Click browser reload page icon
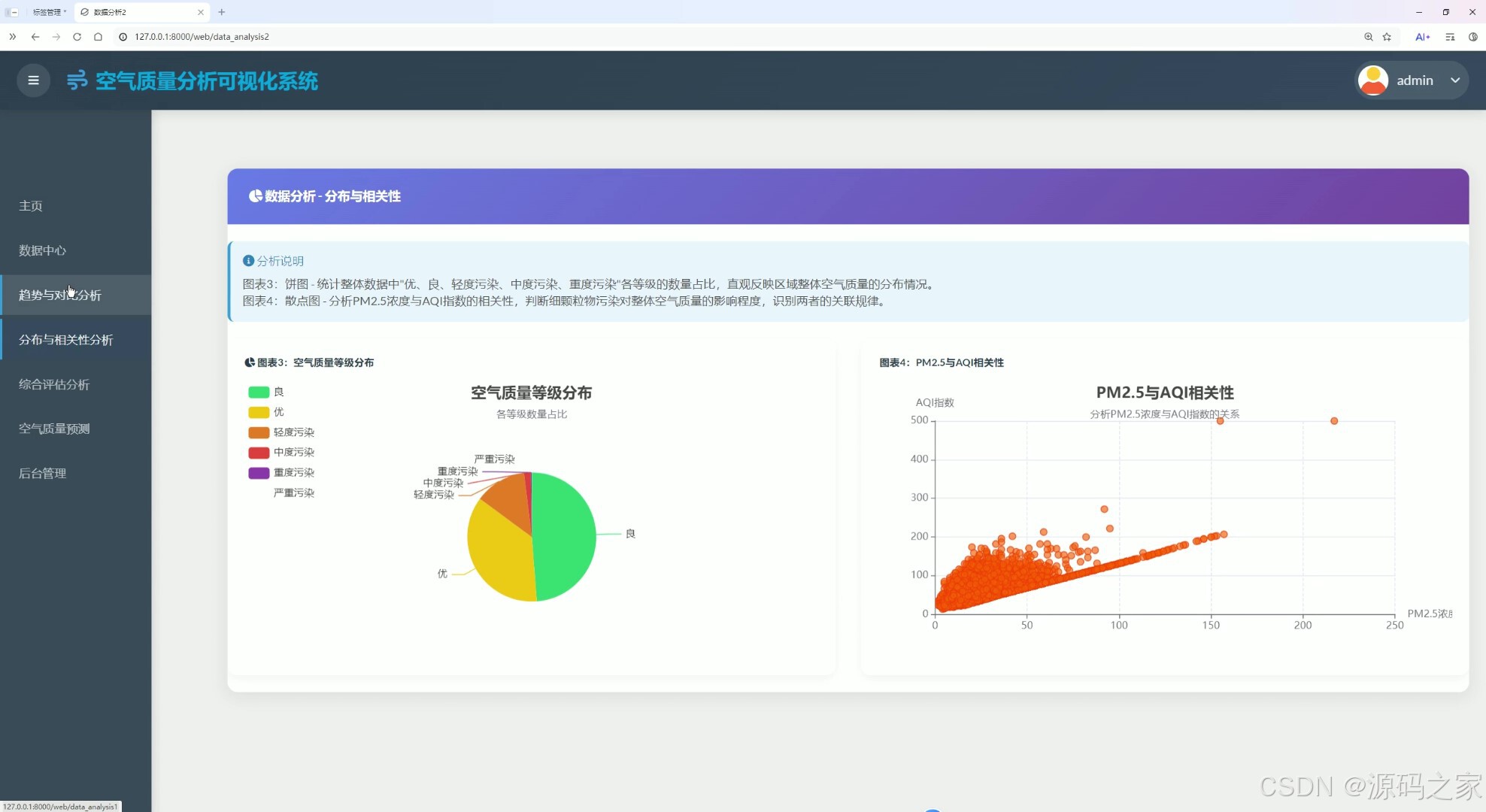Image resolution: width=1486 pixels, height=812 pixels. (x=77, y=37)
